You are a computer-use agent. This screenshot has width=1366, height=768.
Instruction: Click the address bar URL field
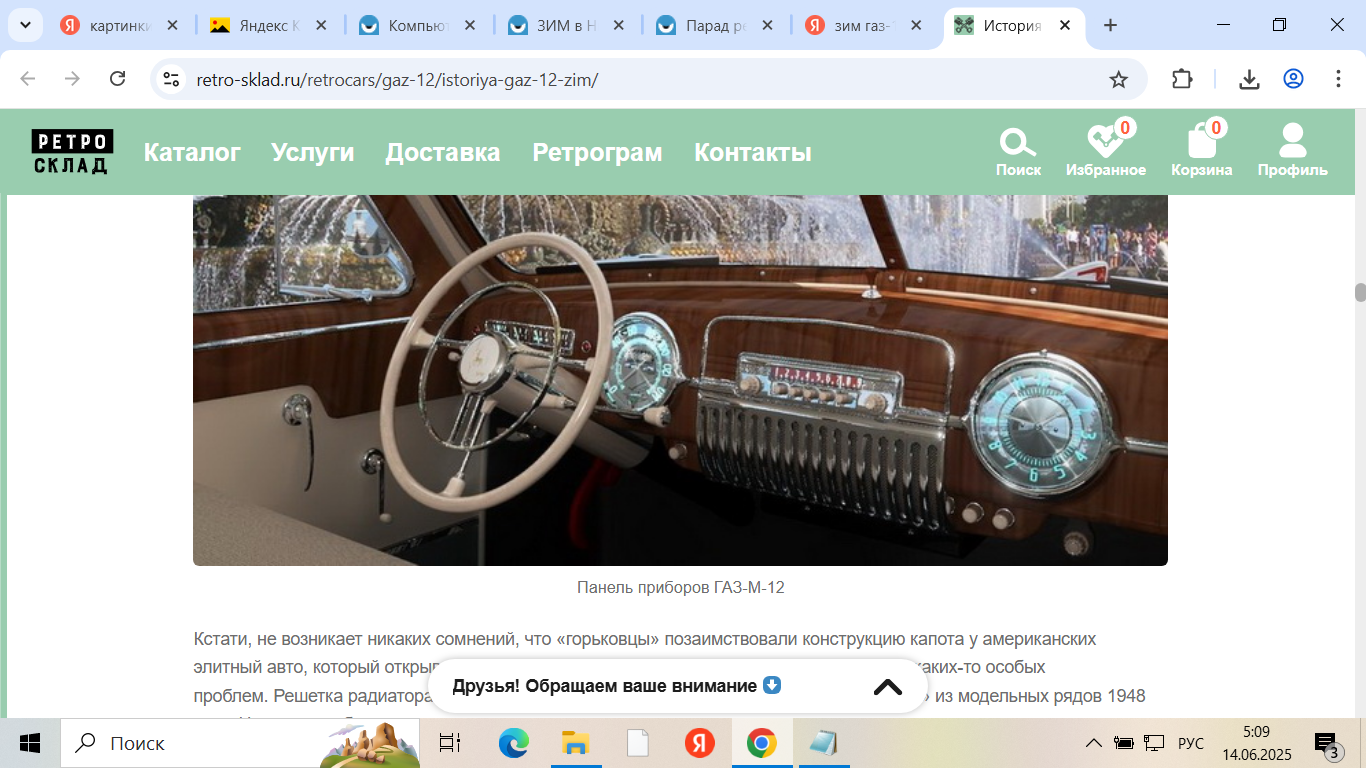pos(640,79)
